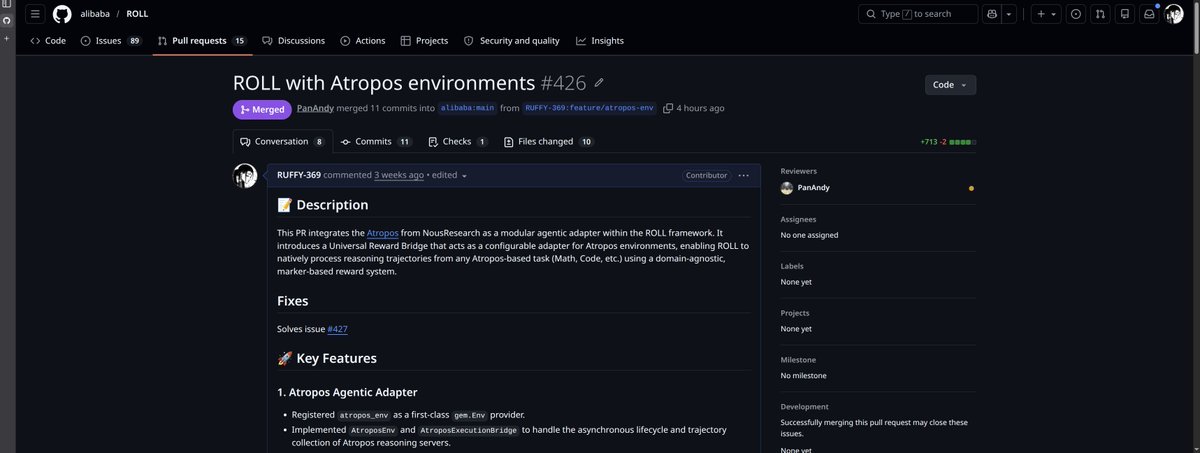Open the ROLL repository link
The height and width of the screenshot is (453, 1200).
pyautogui.click(x=137, y=14)
